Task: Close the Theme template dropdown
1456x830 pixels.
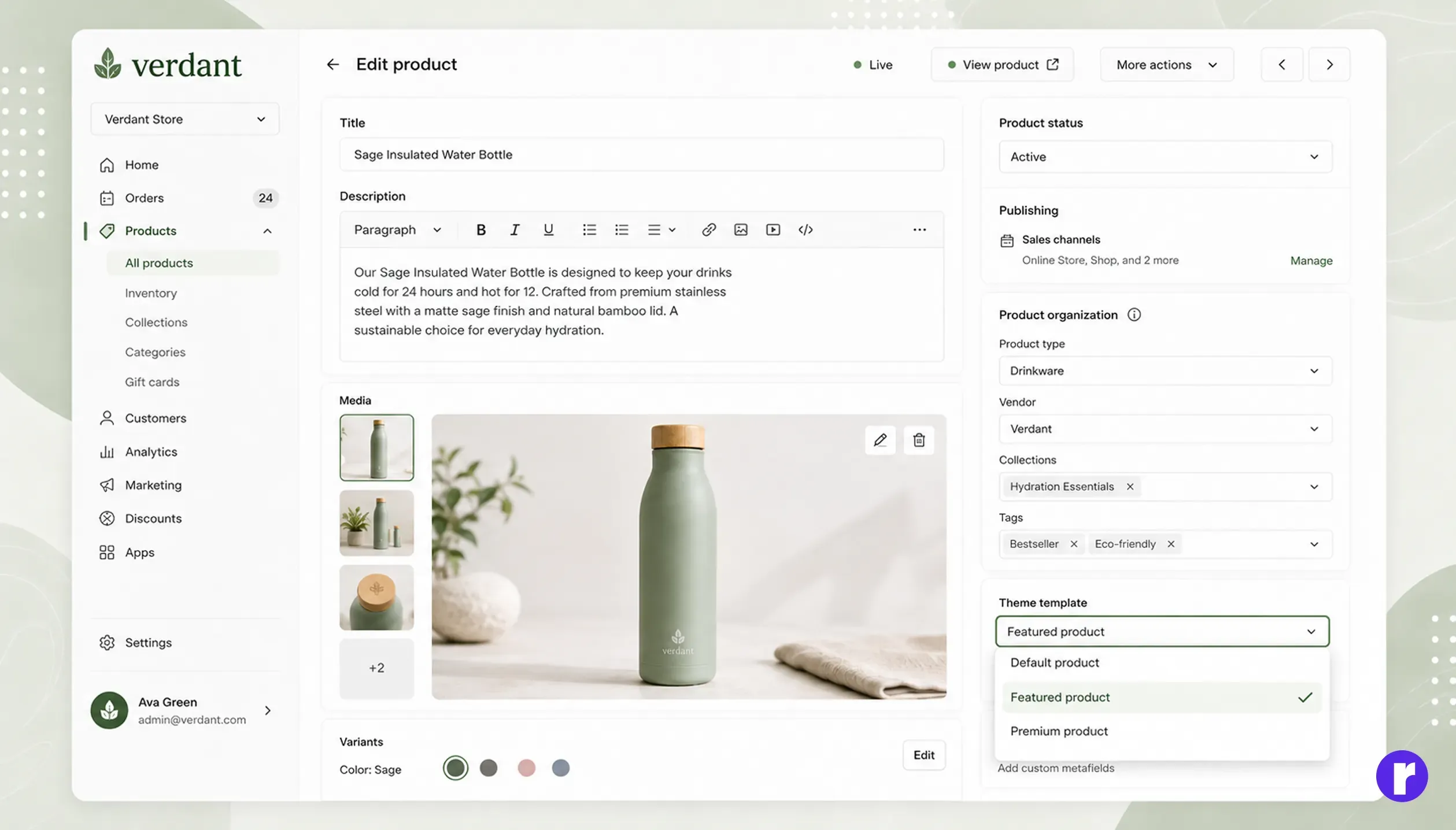Action: point(1162,631)
